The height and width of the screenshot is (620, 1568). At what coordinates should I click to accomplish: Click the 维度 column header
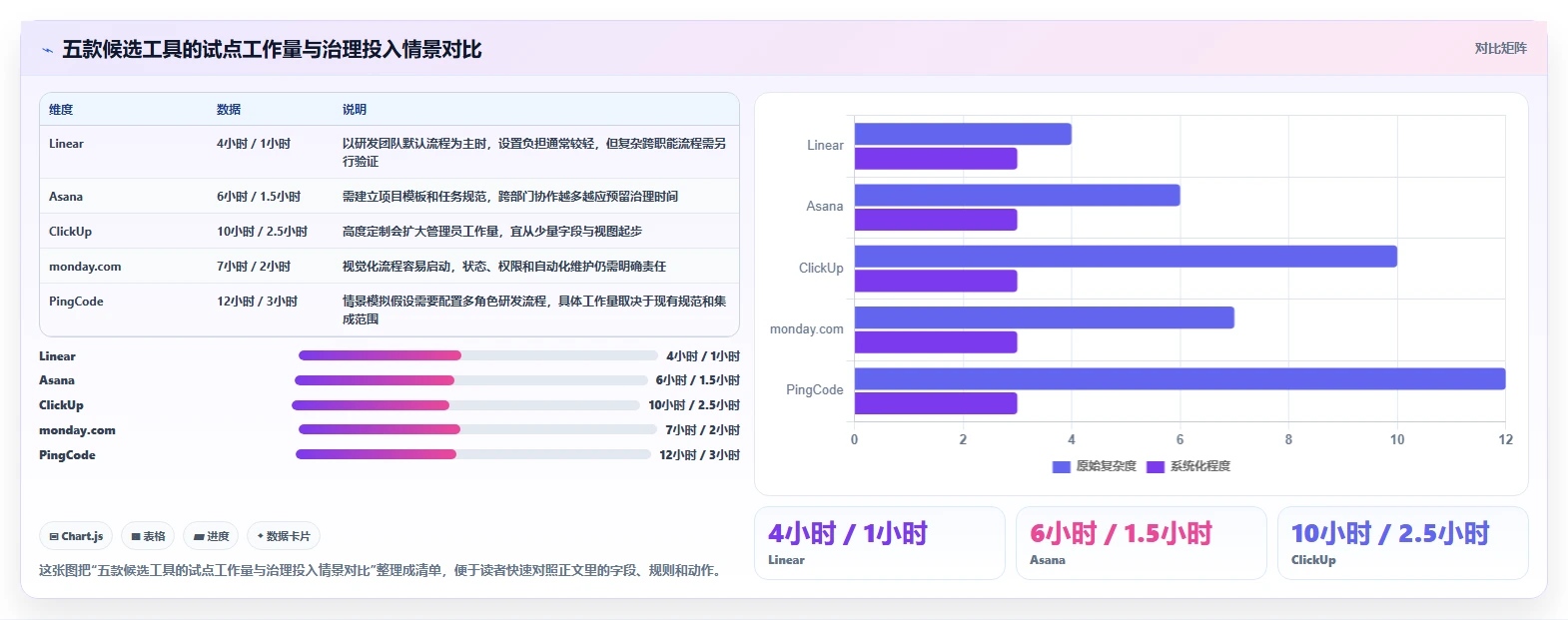[61, 110]
